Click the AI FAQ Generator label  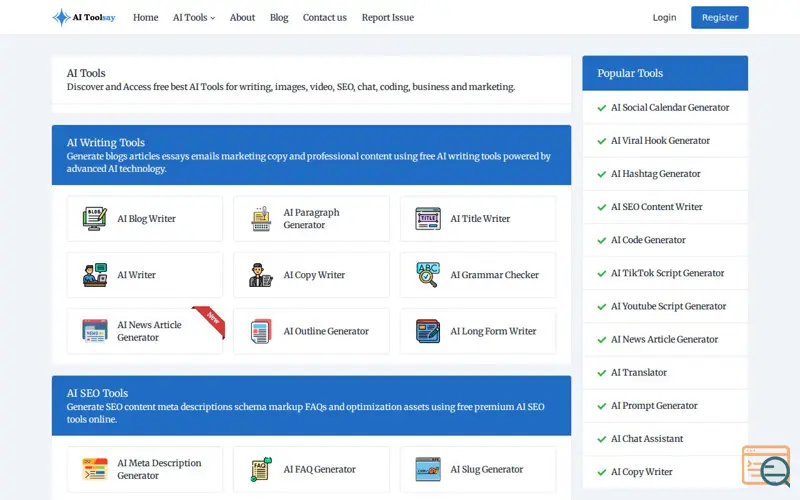pos(319,469)
